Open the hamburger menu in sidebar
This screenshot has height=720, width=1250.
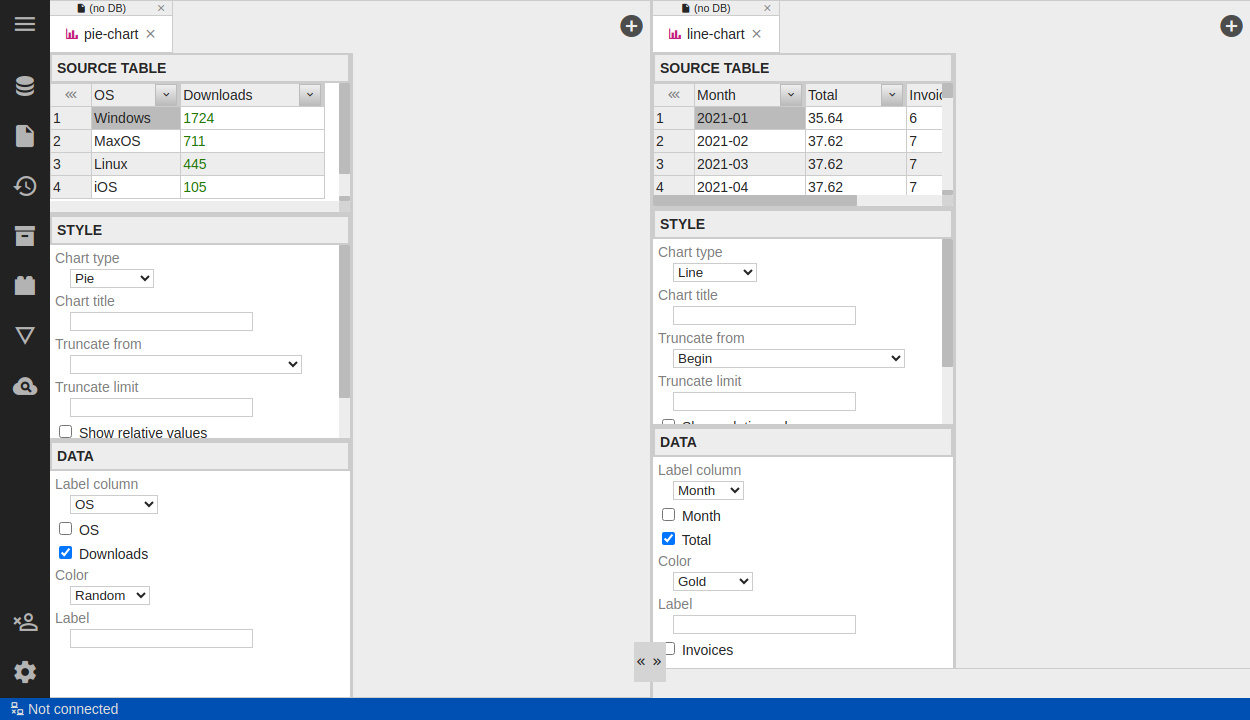25,24
